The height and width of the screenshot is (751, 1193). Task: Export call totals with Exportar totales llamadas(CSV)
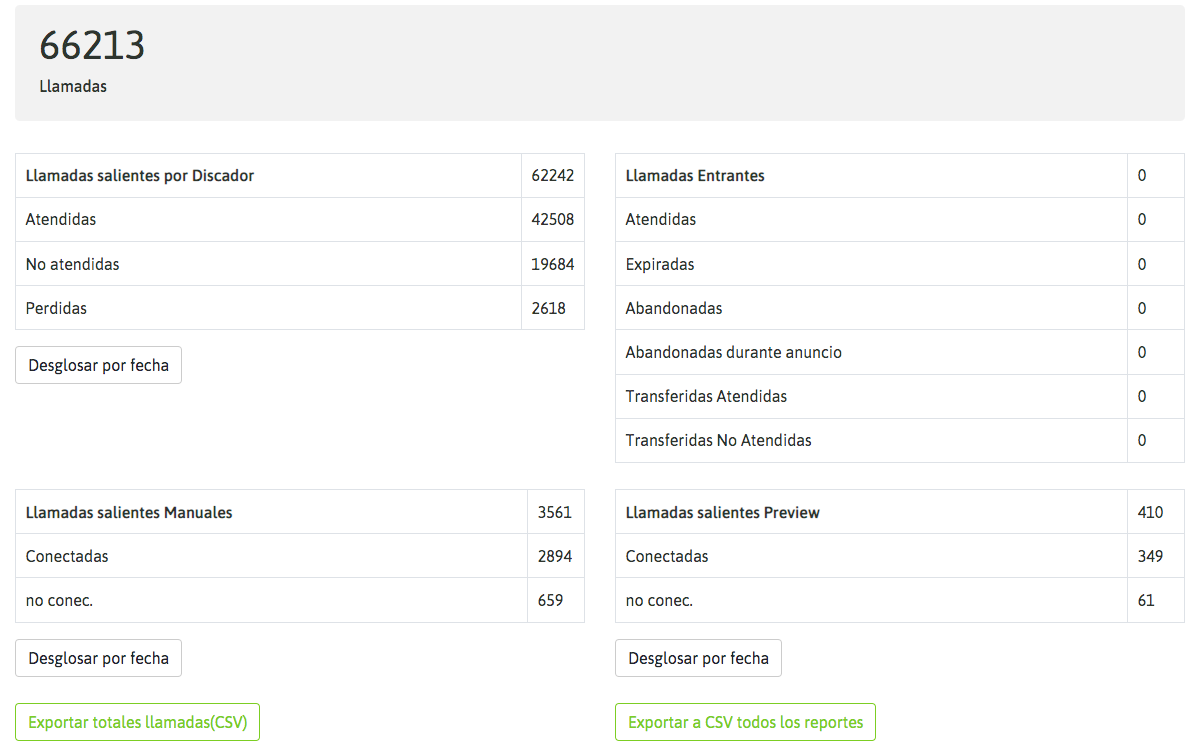point(137,722)
